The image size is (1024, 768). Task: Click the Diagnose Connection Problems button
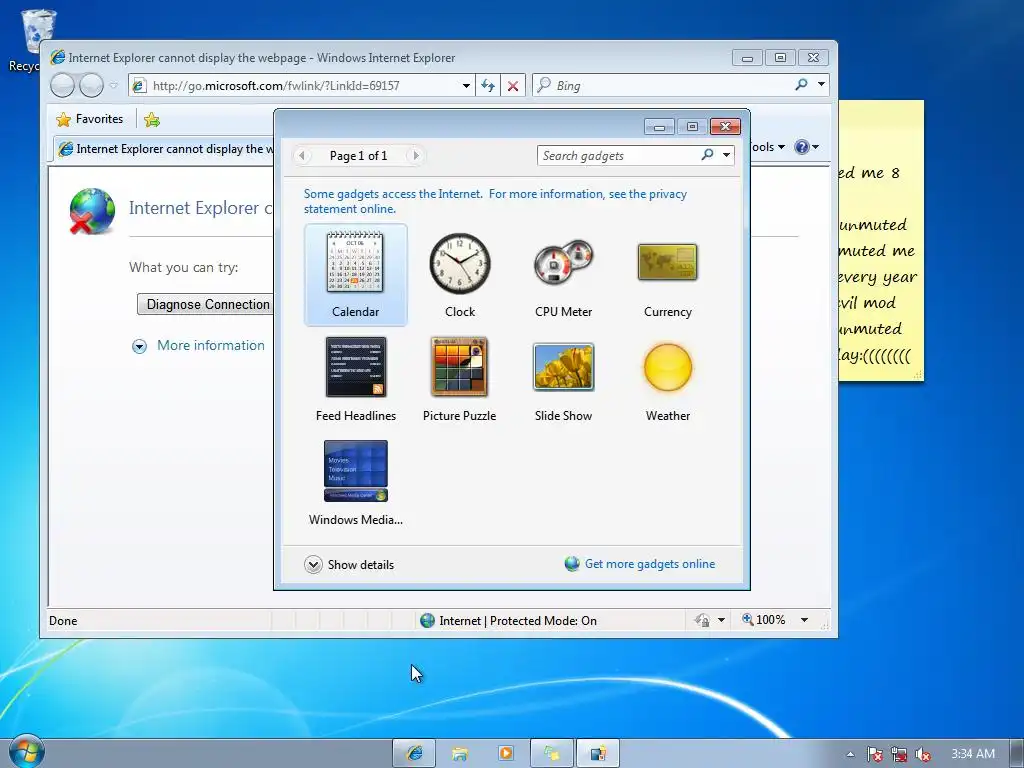(206, 304)
